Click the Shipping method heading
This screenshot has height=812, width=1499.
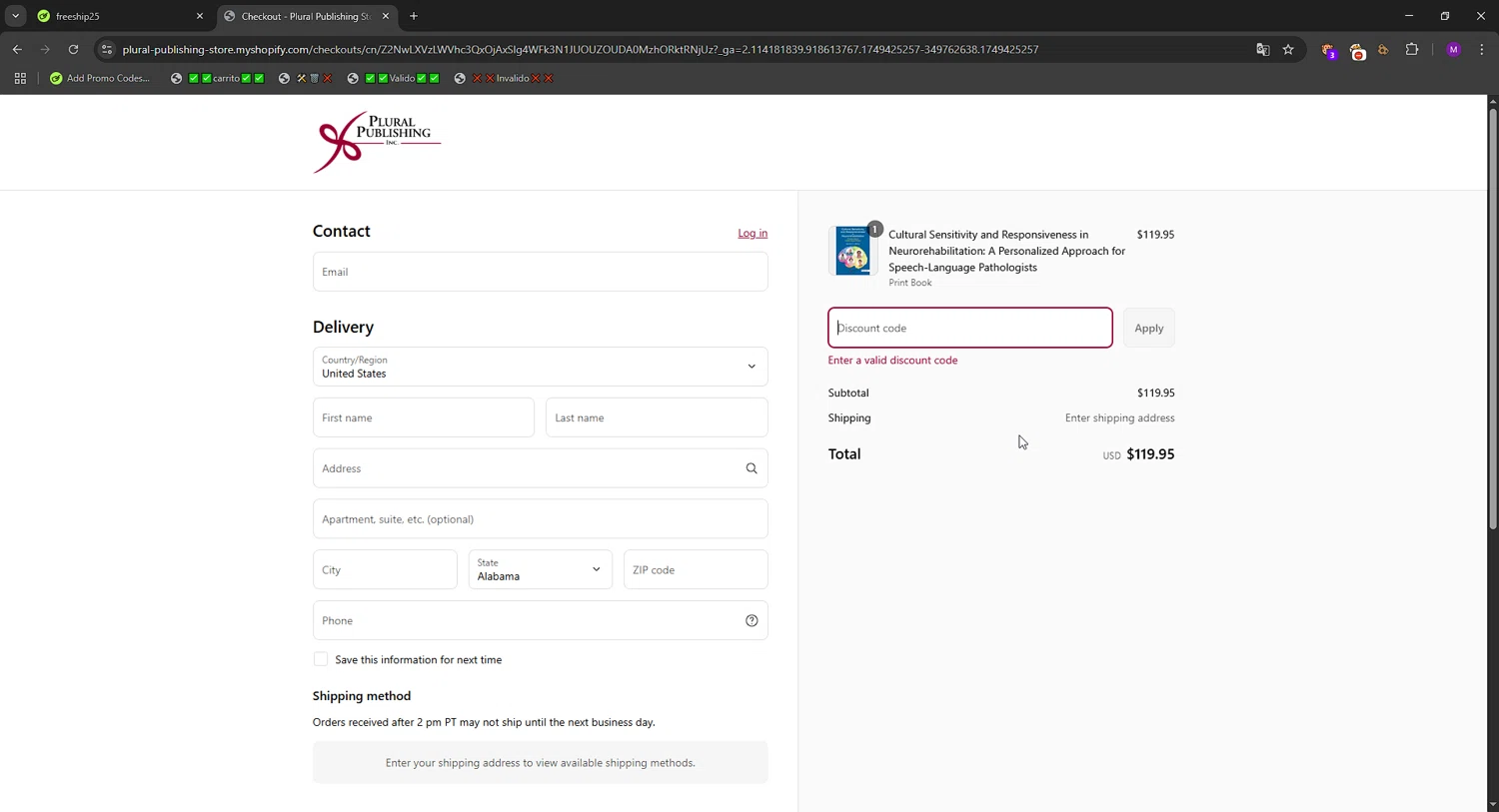click(362, 696)
